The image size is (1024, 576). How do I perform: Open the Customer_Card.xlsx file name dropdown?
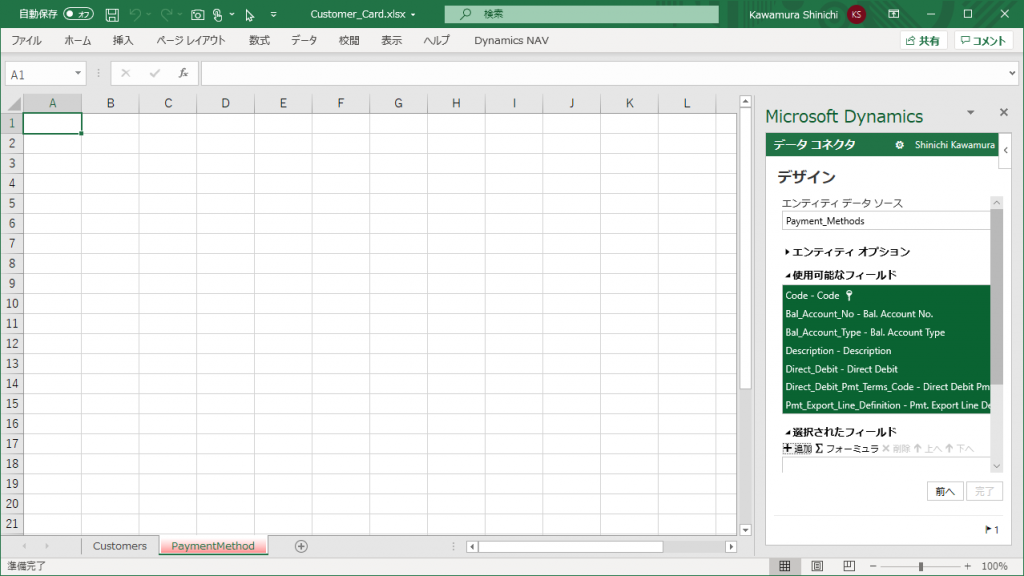[413, 14]
